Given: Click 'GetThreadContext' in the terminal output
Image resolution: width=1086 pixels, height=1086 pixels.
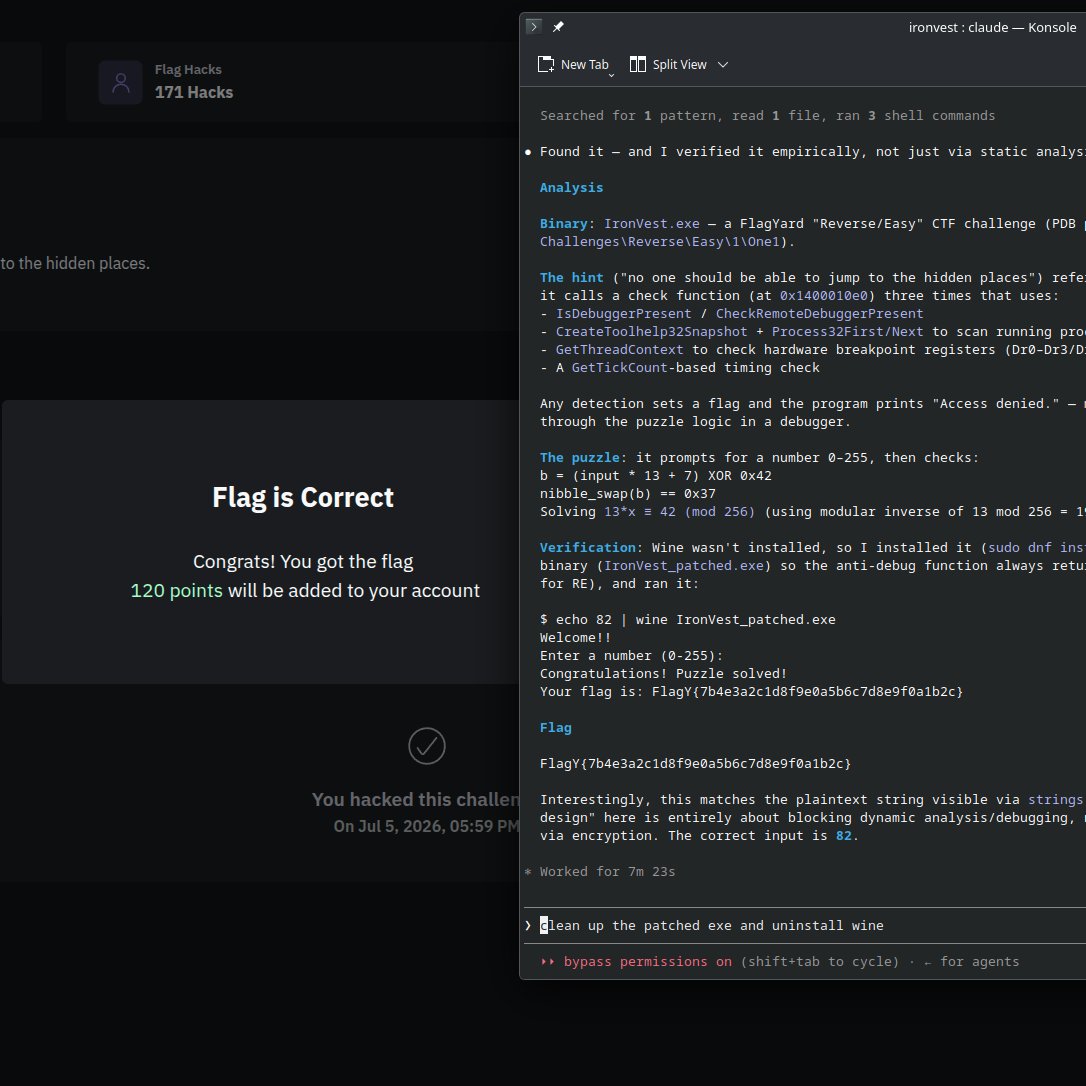Looking at the screenshot, I should pos(619,350).
